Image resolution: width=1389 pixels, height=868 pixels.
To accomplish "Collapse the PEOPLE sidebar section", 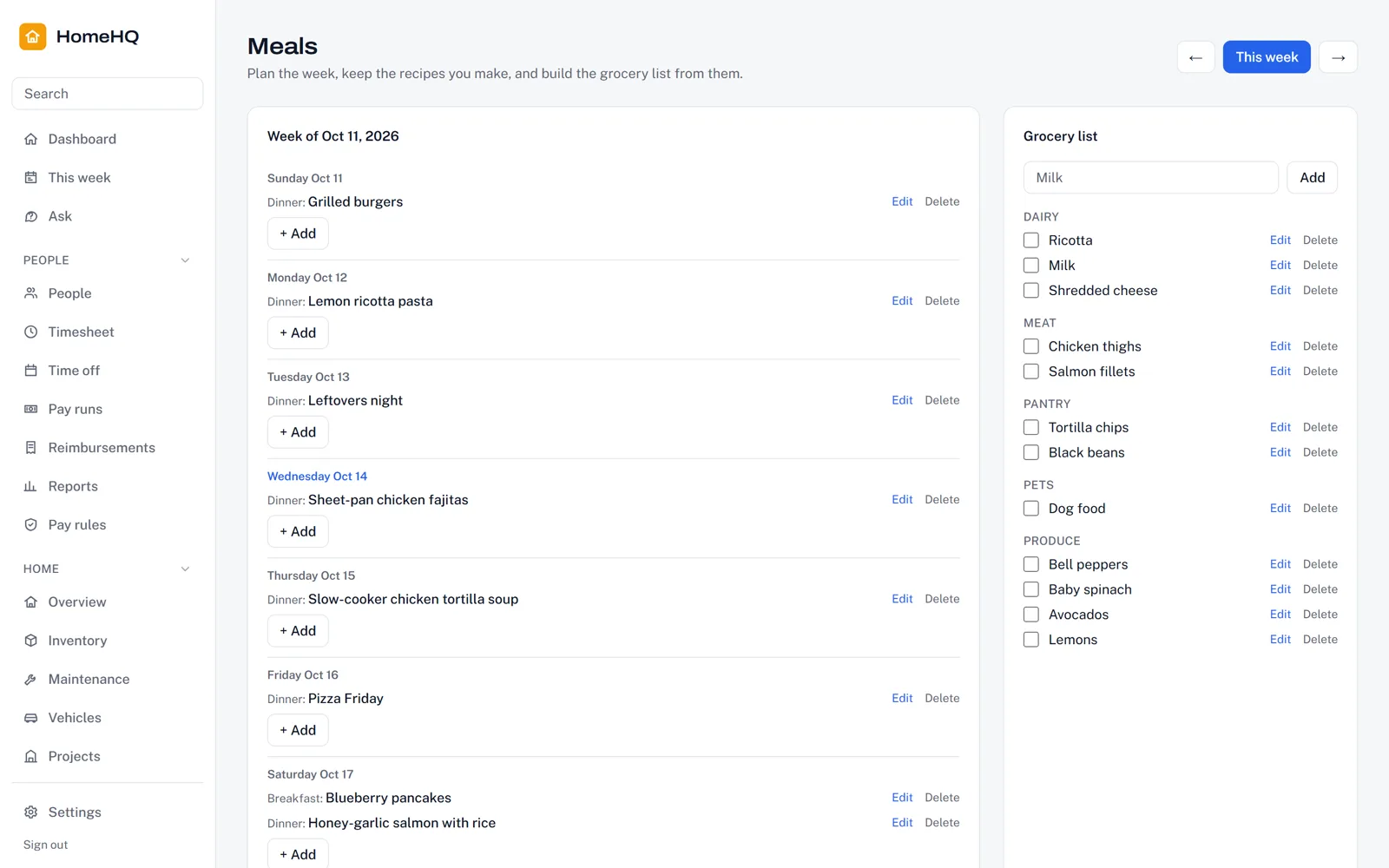I will click(185, 260).
